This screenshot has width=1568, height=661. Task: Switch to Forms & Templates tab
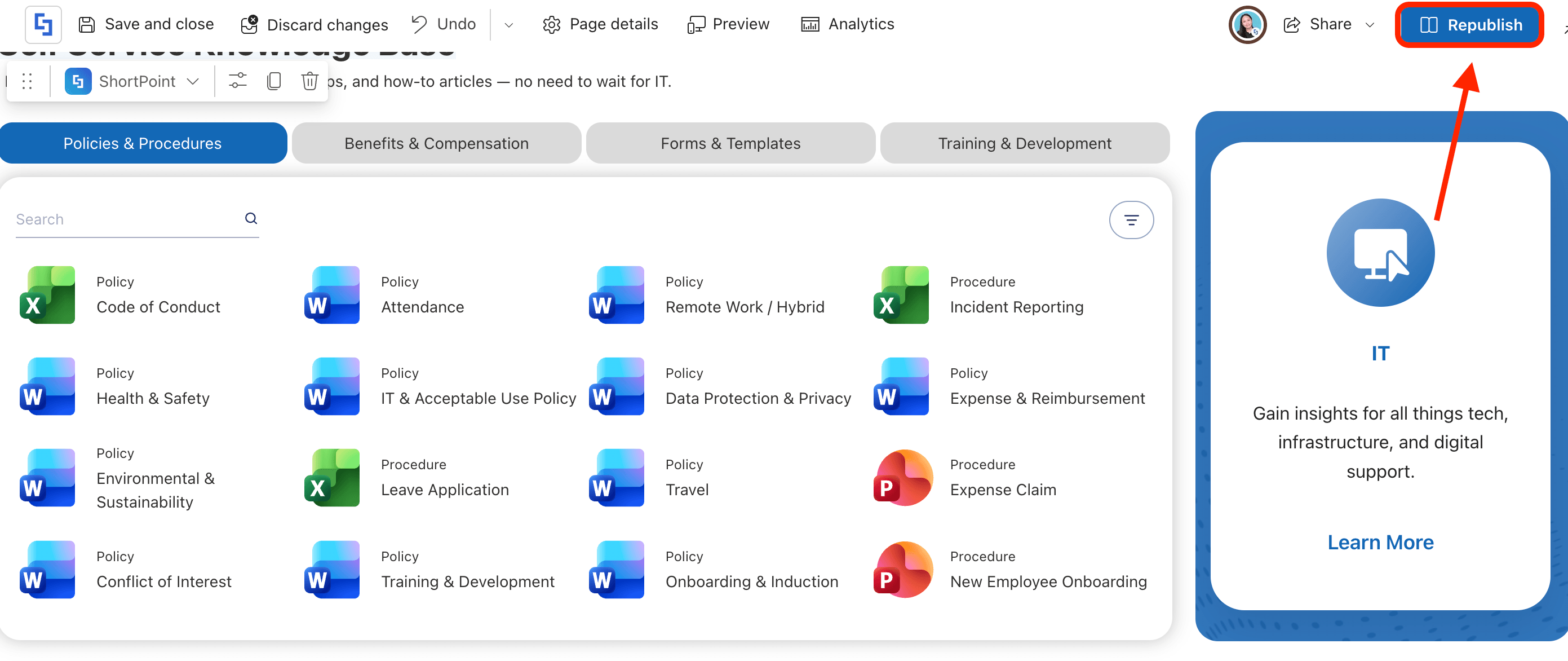click(730, 143)
